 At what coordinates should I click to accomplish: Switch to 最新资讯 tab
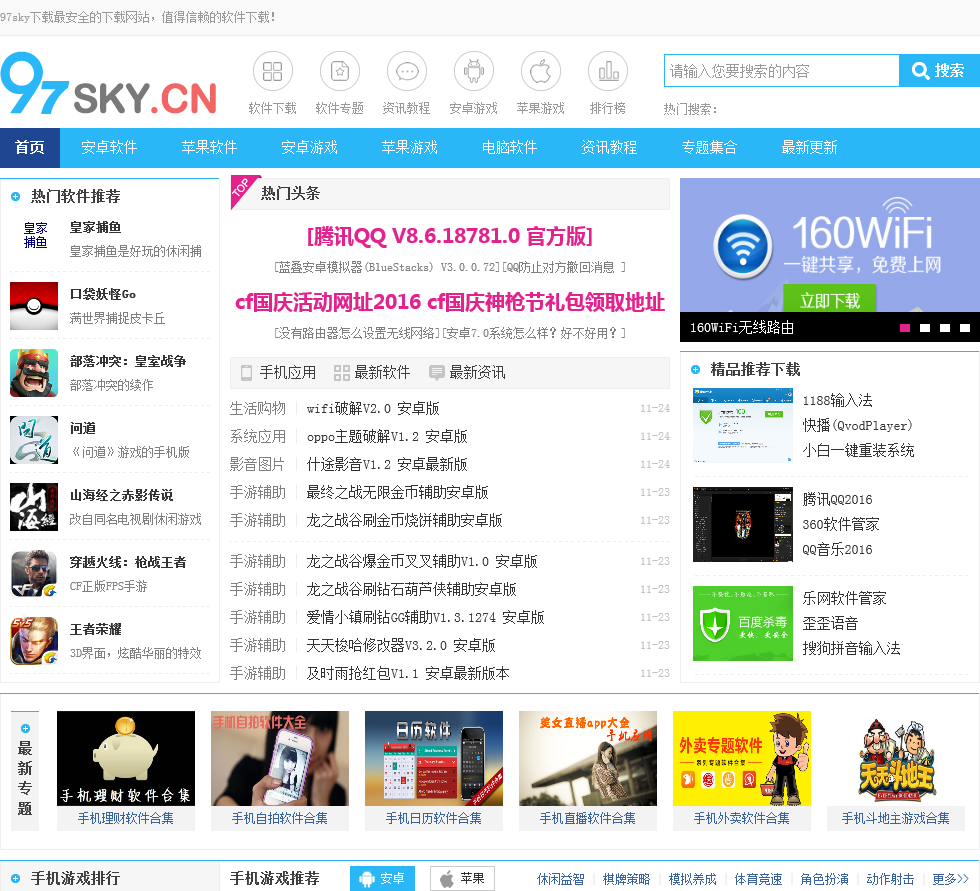468,373
